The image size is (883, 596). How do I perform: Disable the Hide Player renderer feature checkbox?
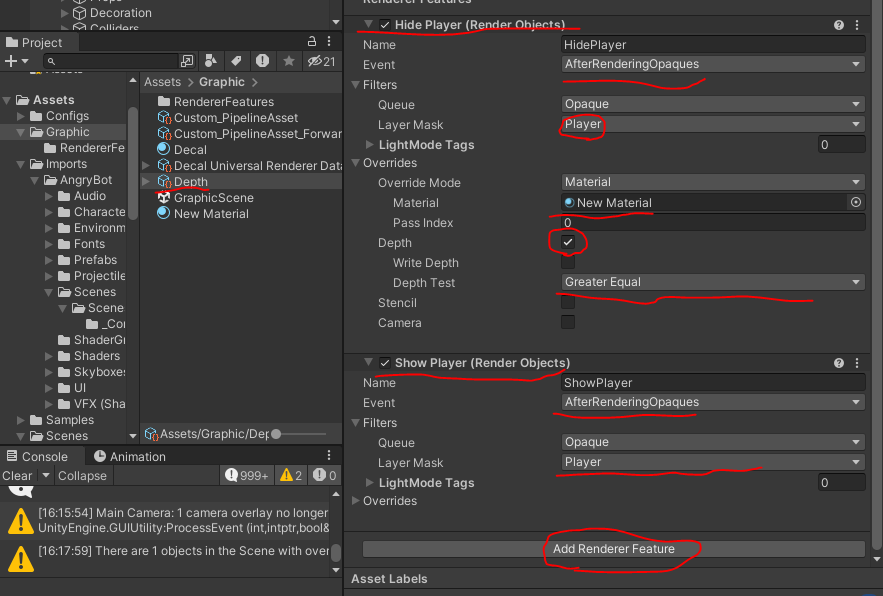pyautogui.click(x=385, y=25)
